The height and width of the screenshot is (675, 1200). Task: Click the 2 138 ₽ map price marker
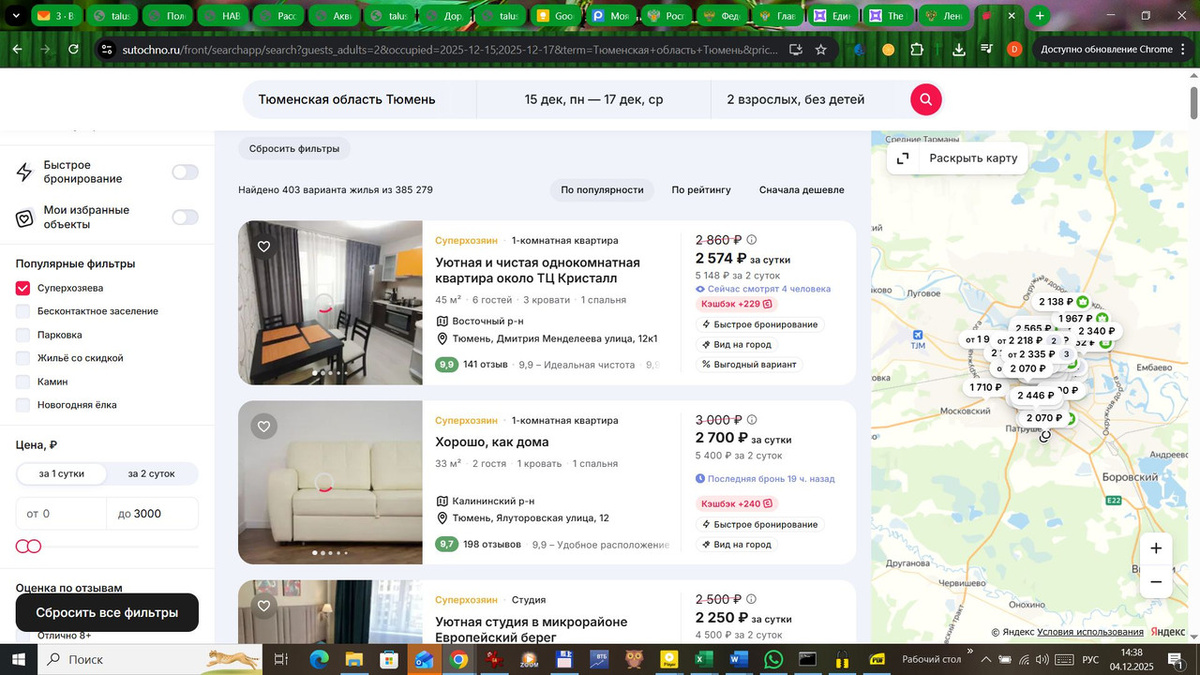[x=1056, y=301]
